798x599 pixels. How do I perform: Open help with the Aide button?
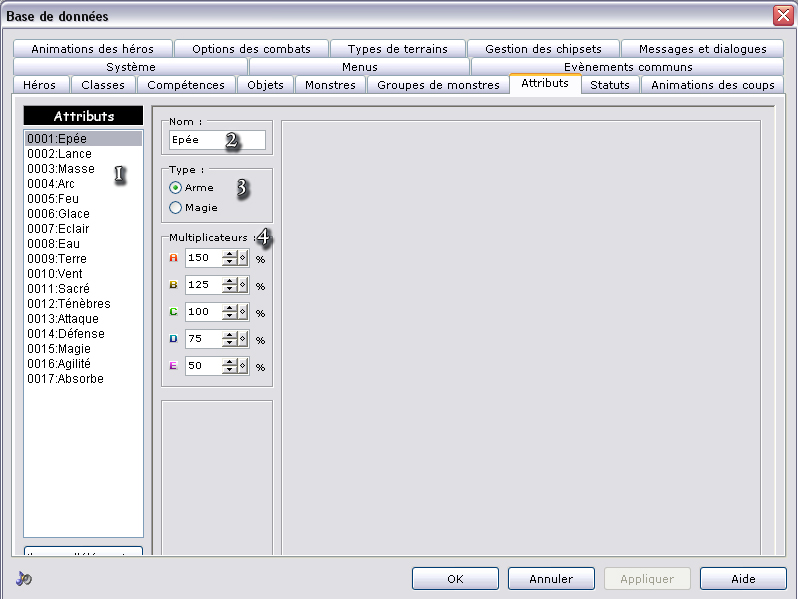tap(742, 579)
